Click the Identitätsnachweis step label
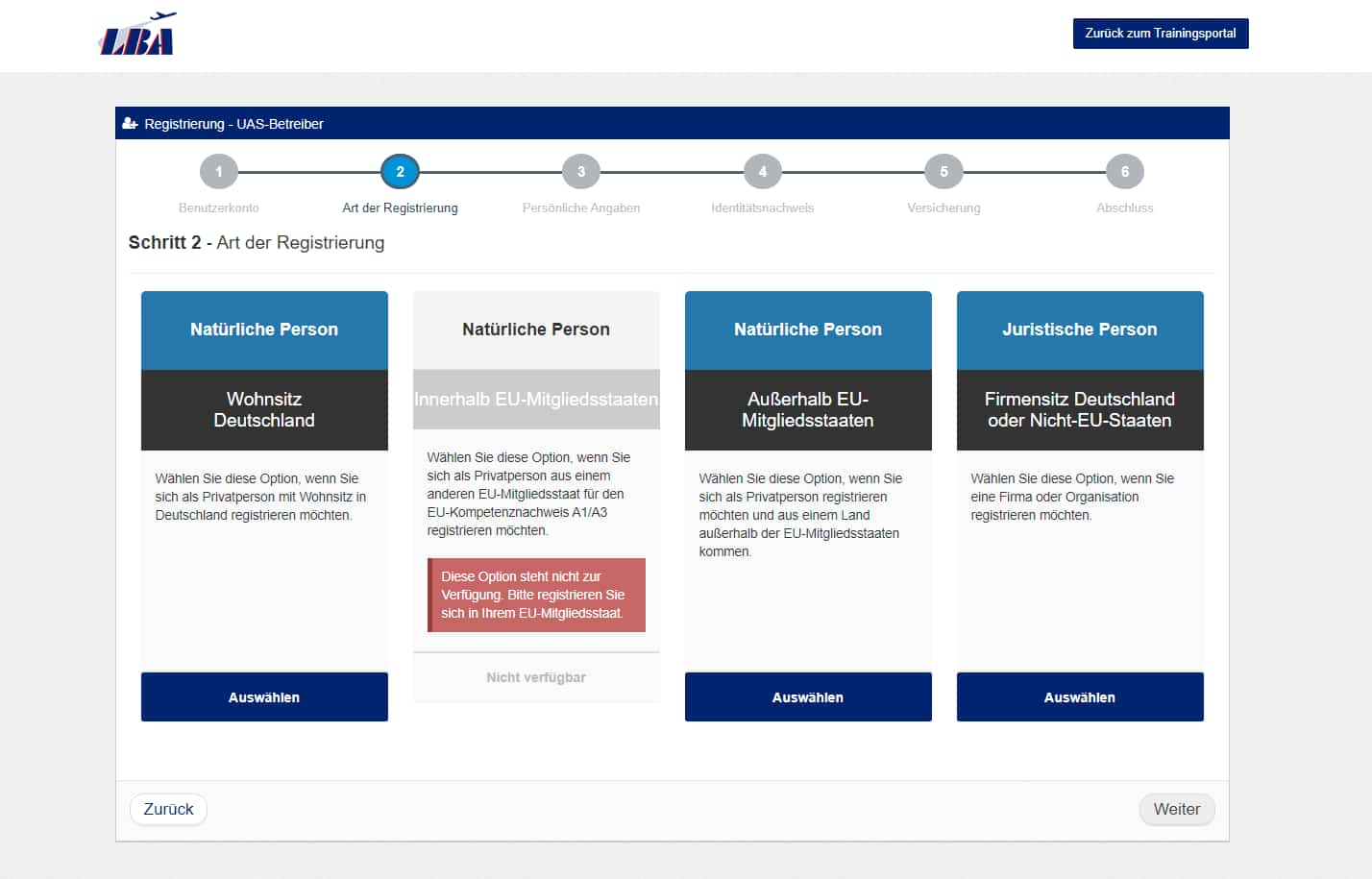Image resolution: width=1372 pixels, height=879 pixels. 763,208
